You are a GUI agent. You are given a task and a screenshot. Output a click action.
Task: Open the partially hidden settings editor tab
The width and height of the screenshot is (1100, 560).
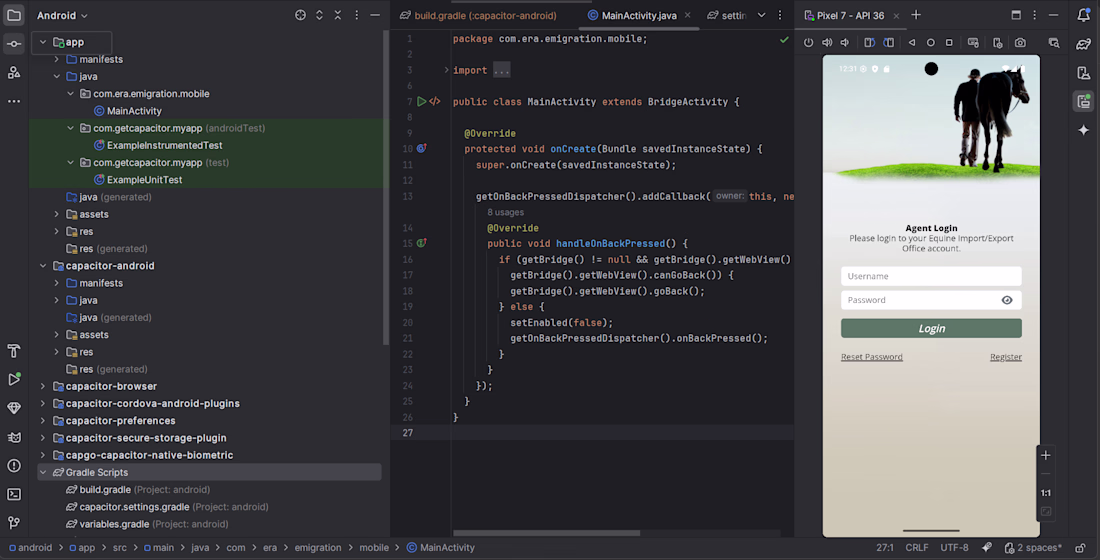pyautogui.click(x=727, y=15)
